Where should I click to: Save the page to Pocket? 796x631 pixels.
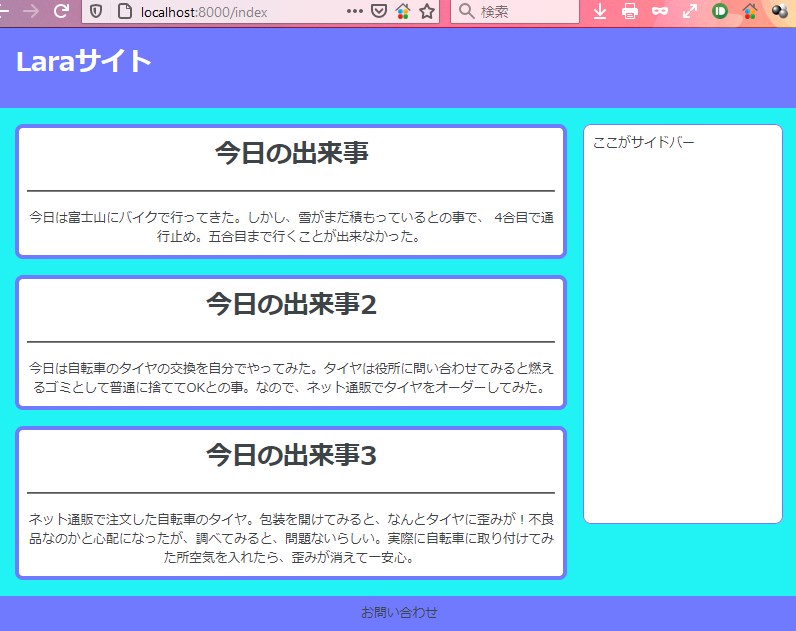click(x=379, y=11)
